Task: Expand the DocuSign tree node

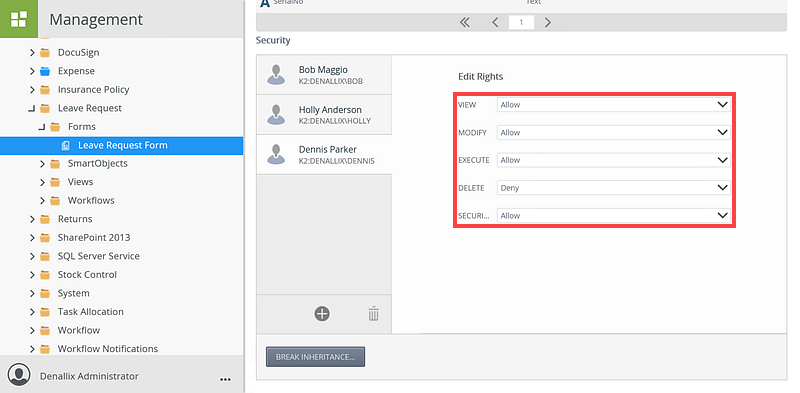Action: [x=32, y=53]
